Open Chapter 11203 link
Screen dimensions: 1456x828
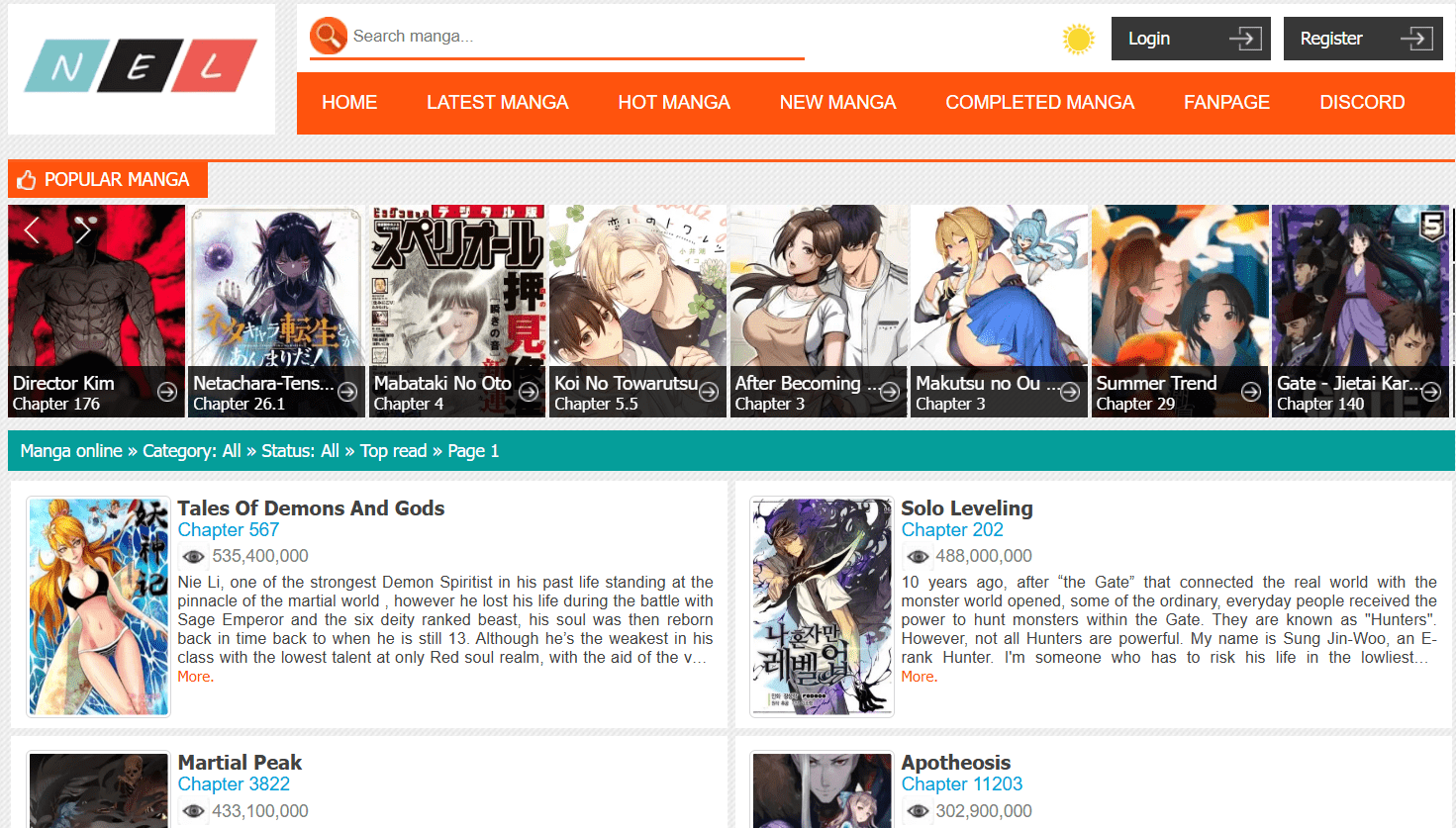tap(962, 784)
